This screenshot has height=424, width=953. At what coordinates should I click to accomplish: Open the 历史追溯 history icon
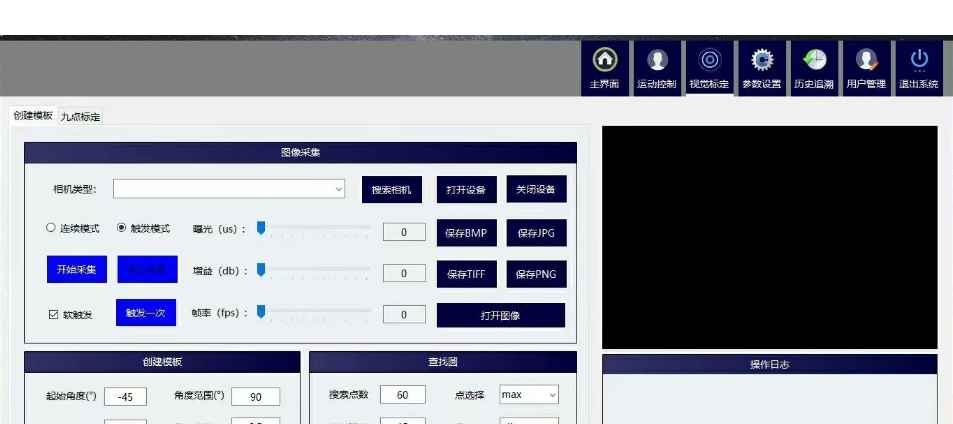point(813,67)
